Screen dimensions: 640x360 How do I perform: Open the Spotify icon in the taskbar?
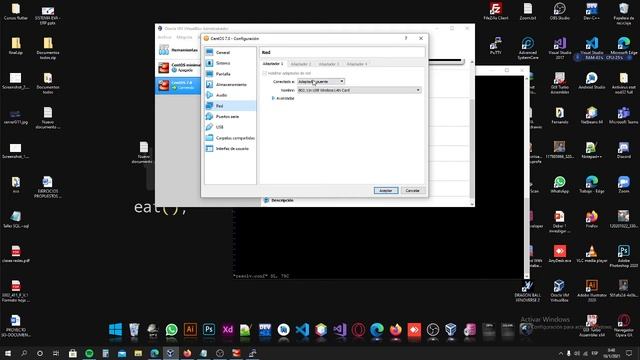click(x=89, y=353)
